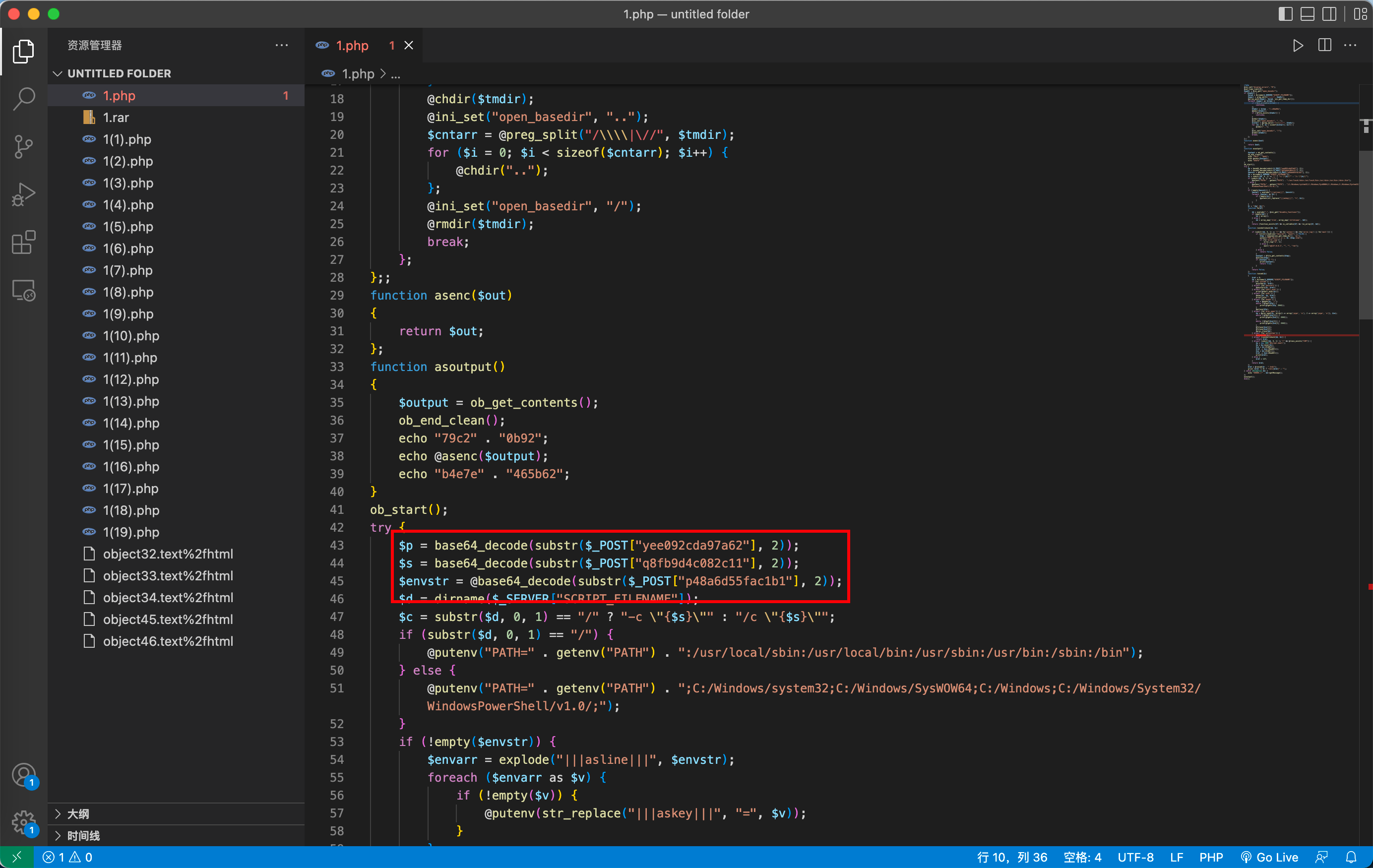Open 1(18).php in explorer

click(x=176, y=510)
